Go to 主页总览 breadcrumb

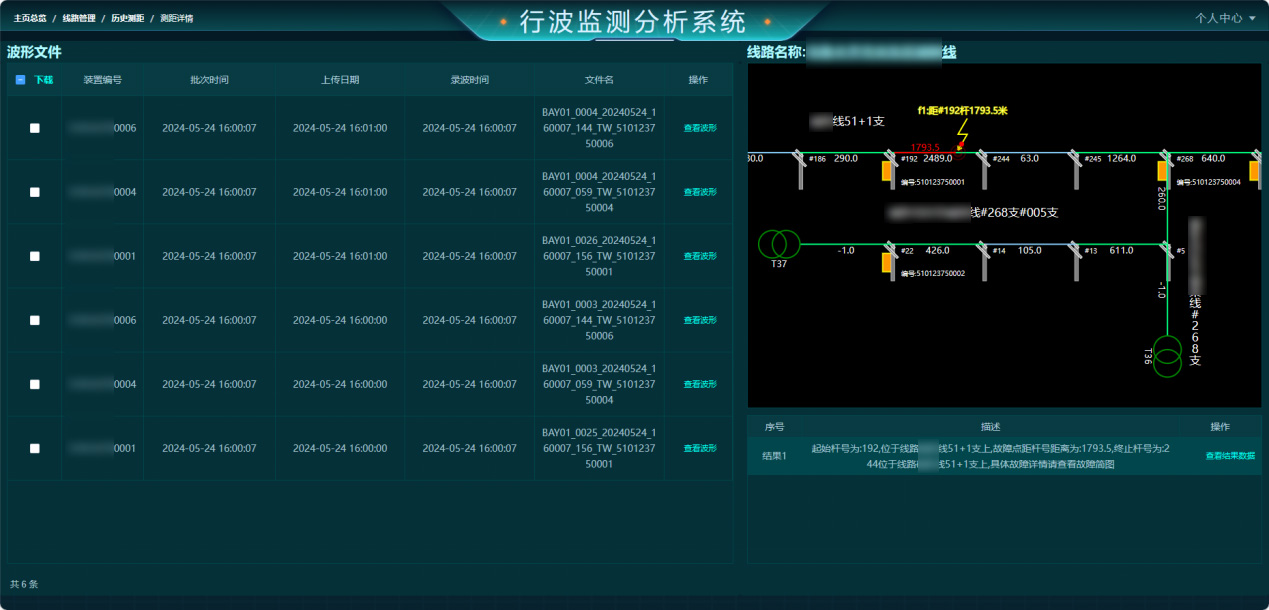(30, 18)
